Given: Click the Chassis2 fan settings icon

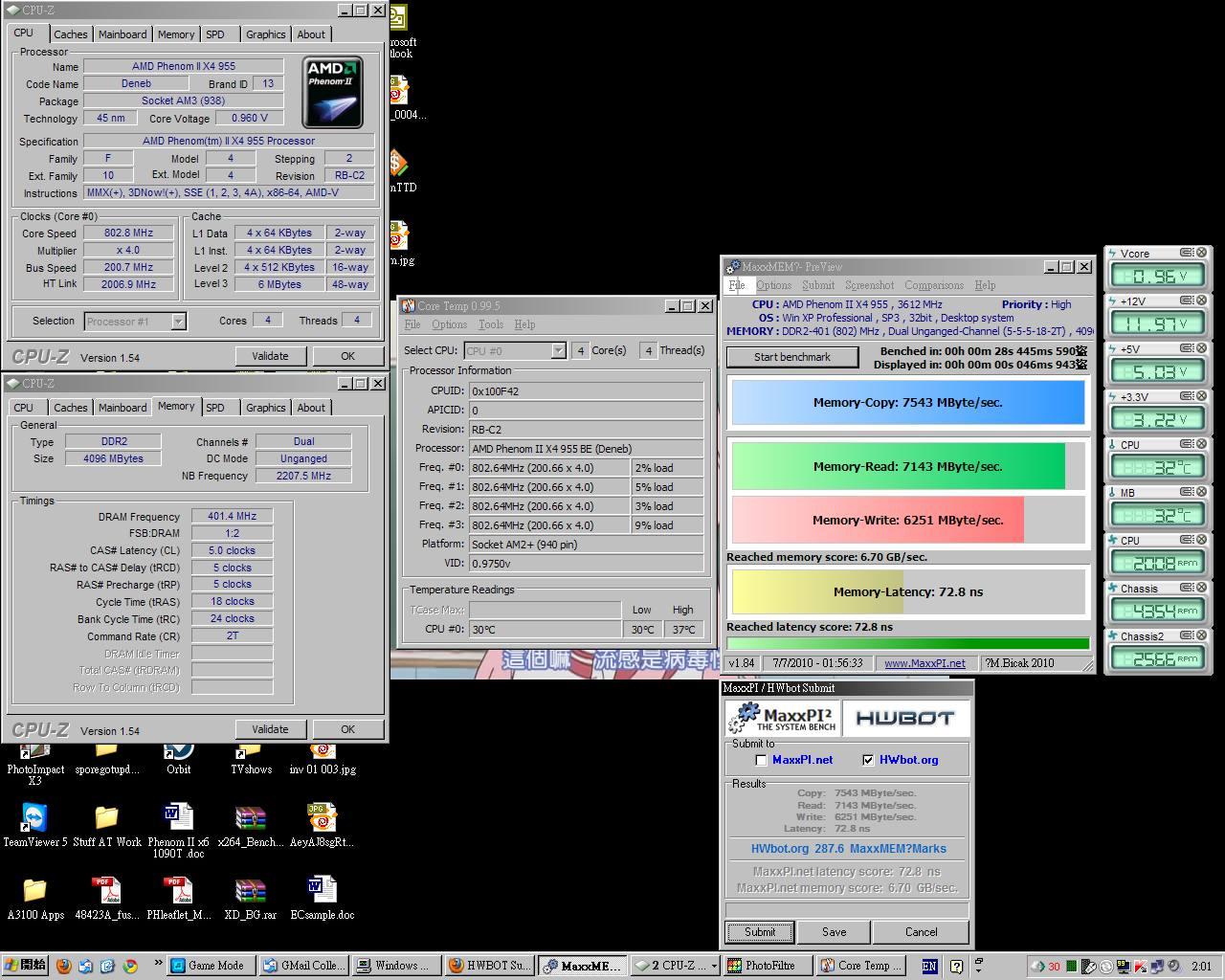Looking at the screenshot, I should (x=1187, y=635).
